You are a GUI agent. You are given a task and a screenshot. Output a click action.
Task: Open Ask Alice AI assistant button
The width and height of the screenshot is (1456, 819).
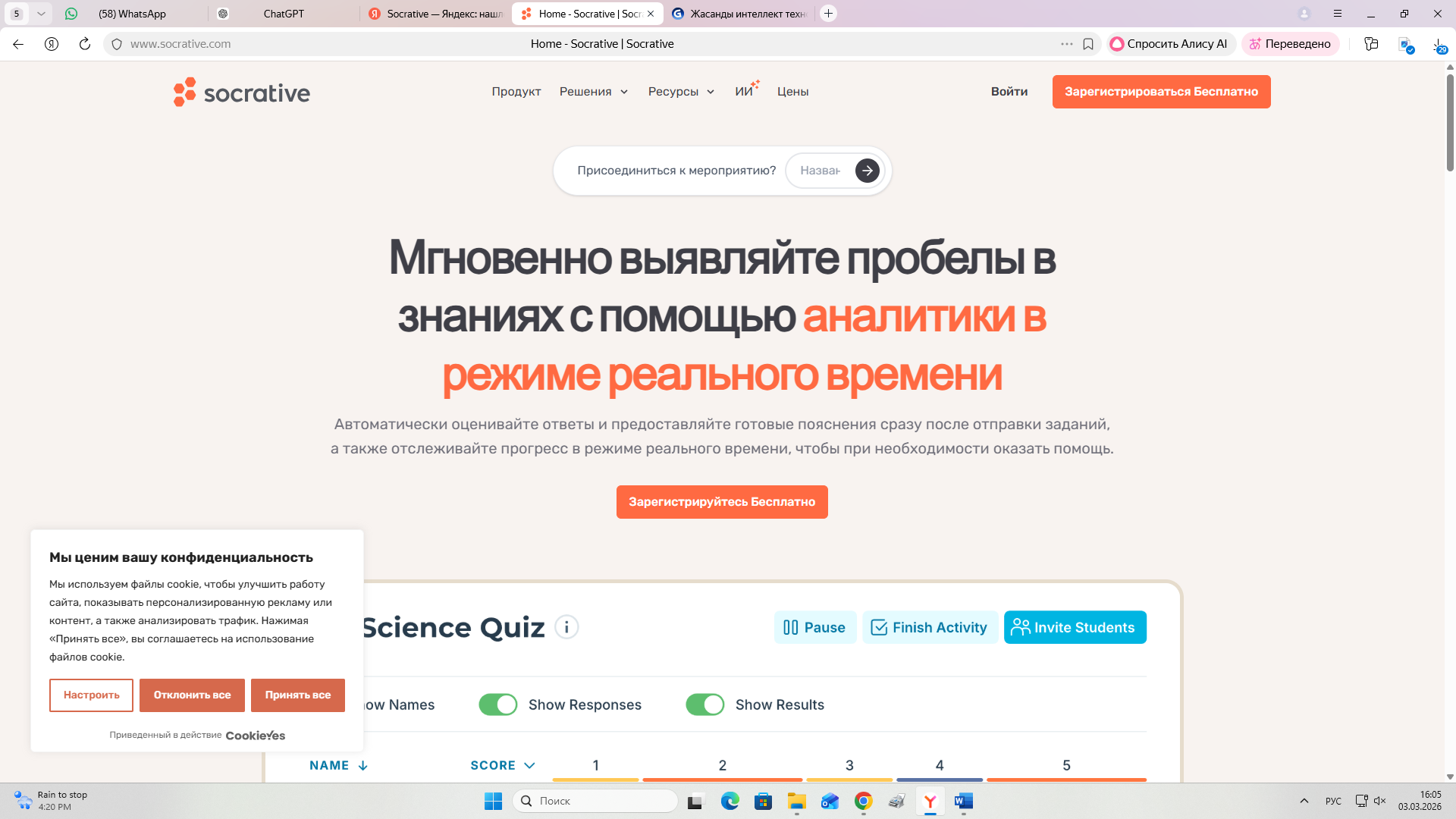(x=1169, y=44)
